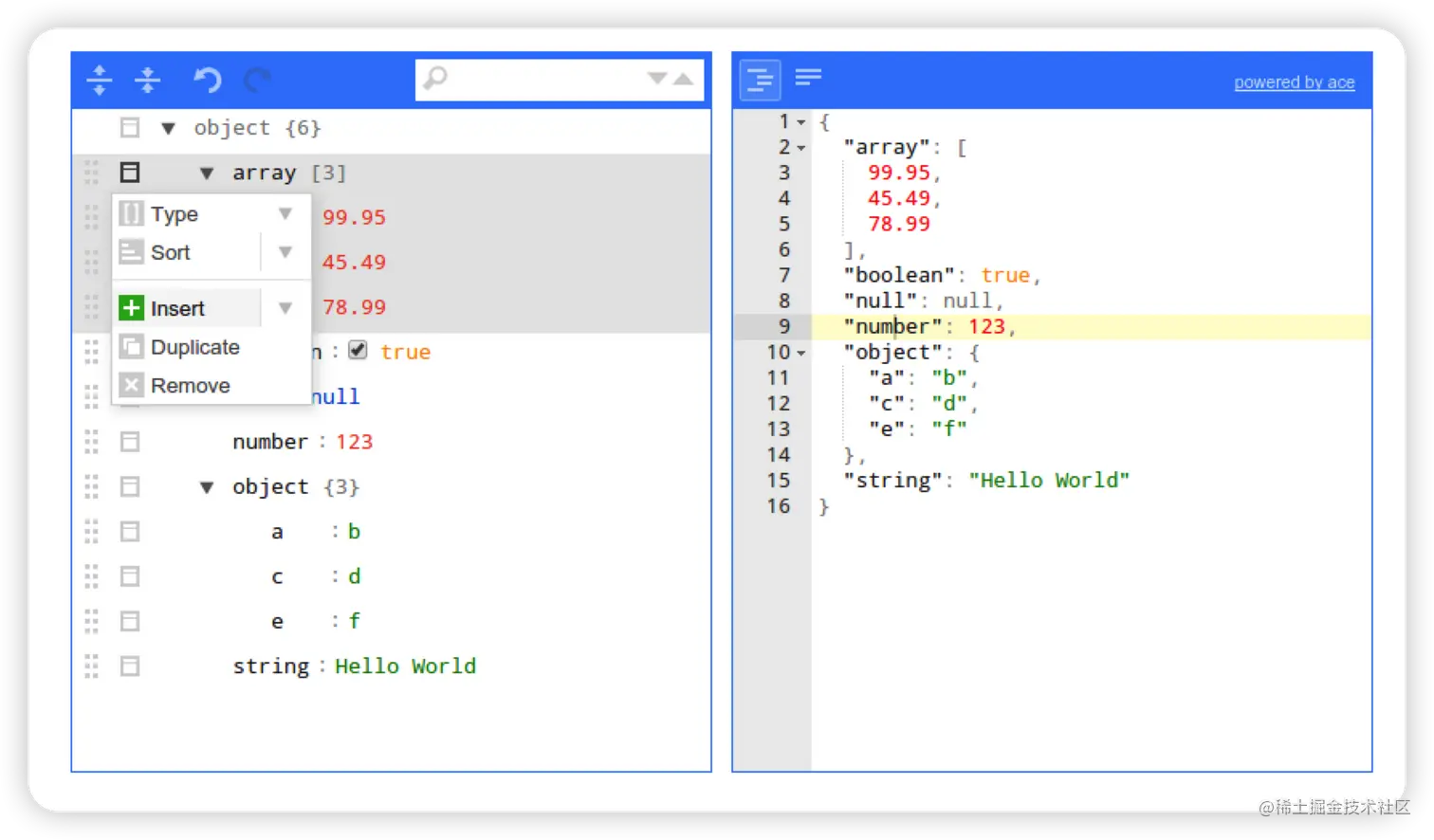
Task: Collapse the root object {6} node
Action: coord(168,128)
